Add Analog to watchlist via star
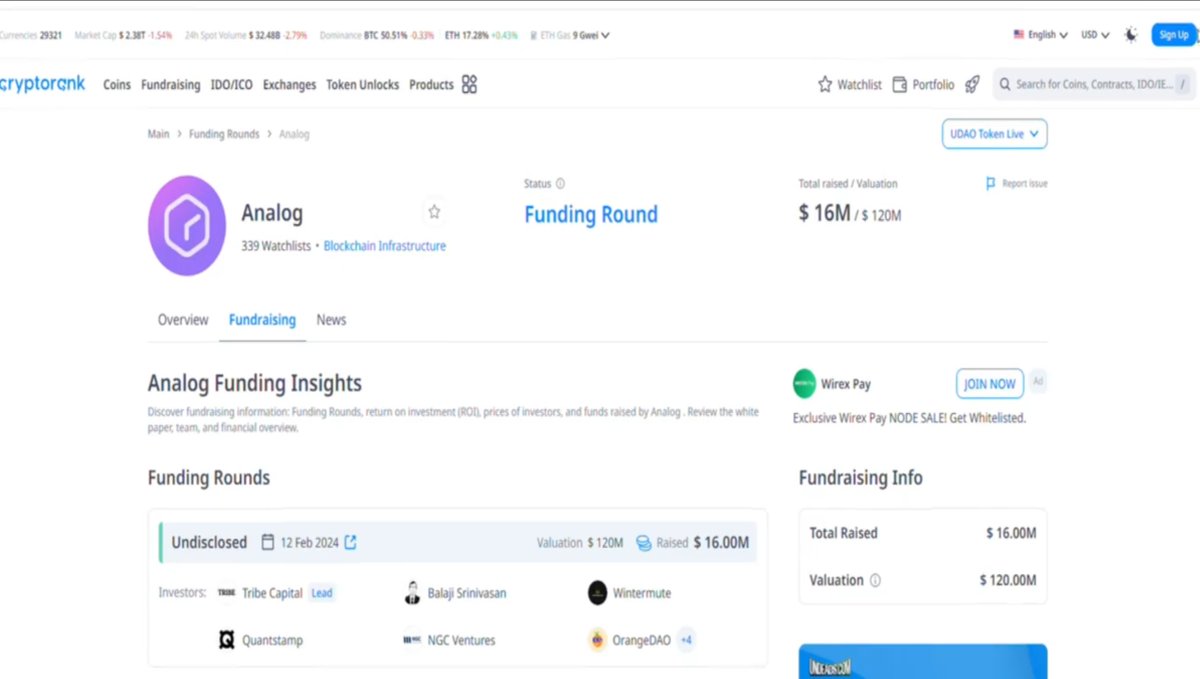 (434, 212)
